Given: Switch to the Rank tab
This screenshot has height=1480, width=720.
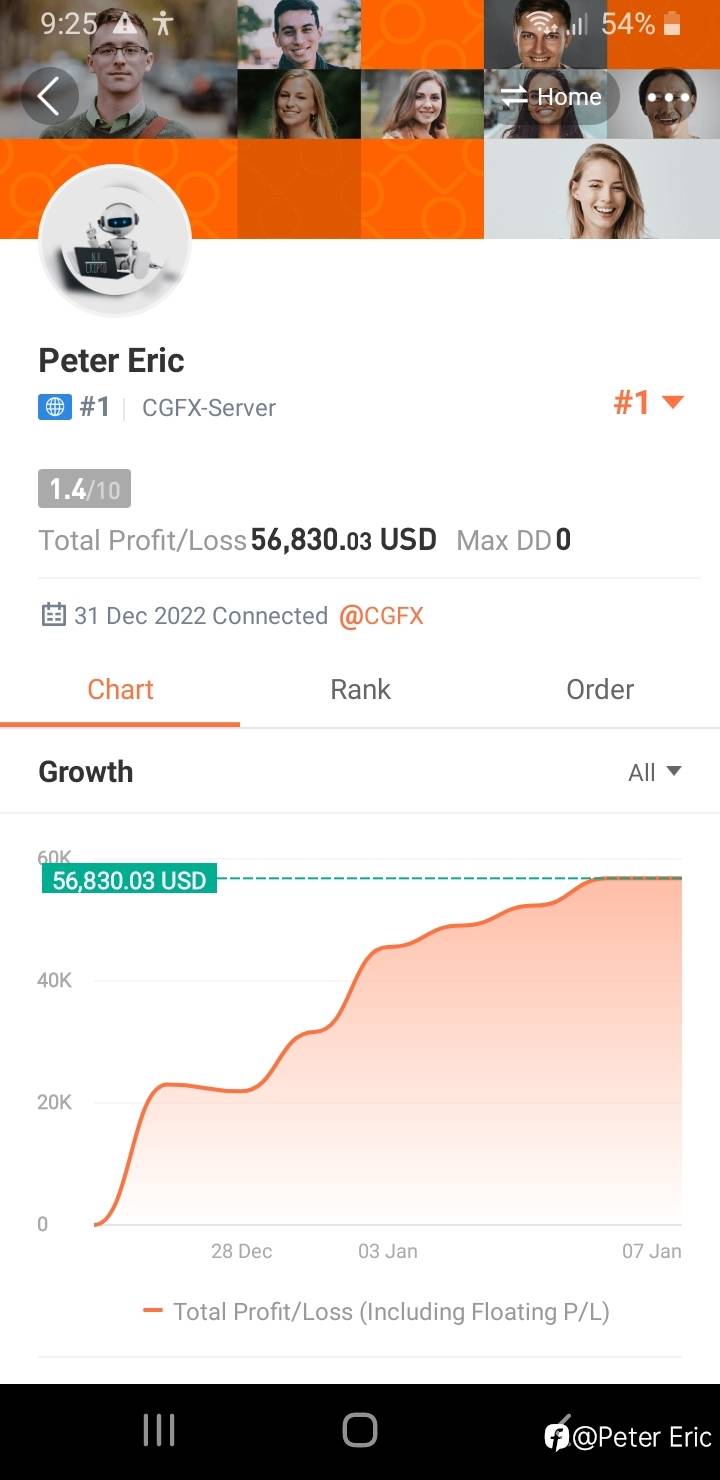Looking at the screenshot, I should coord(360,690).
